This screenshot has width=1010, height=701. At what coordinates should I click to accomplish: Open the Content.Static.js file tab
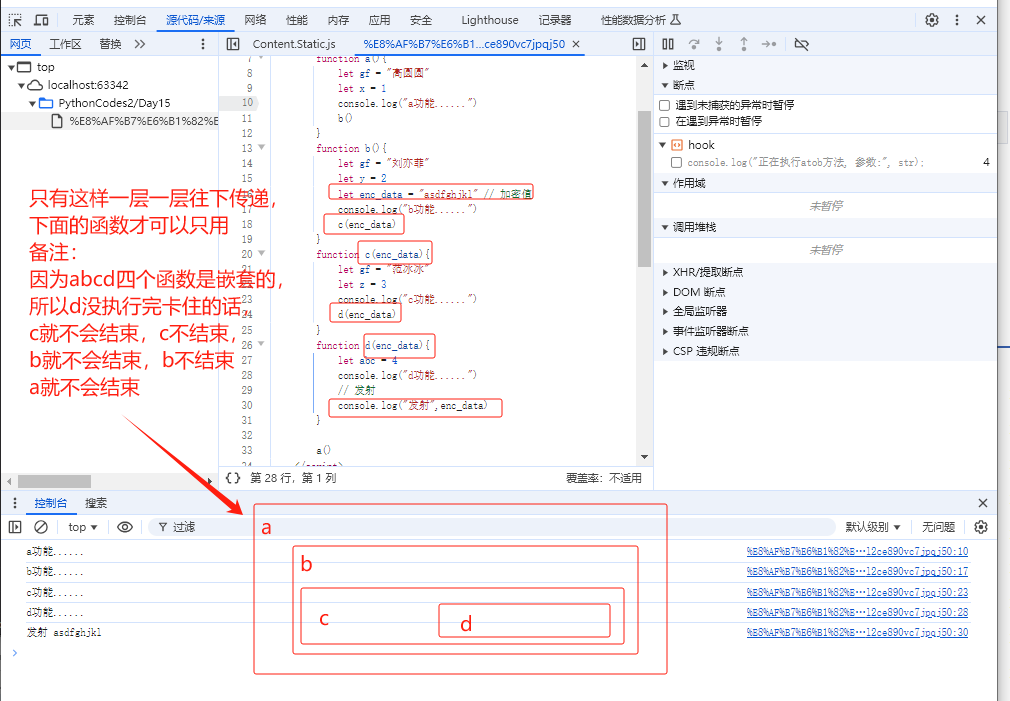pos(294,44)
